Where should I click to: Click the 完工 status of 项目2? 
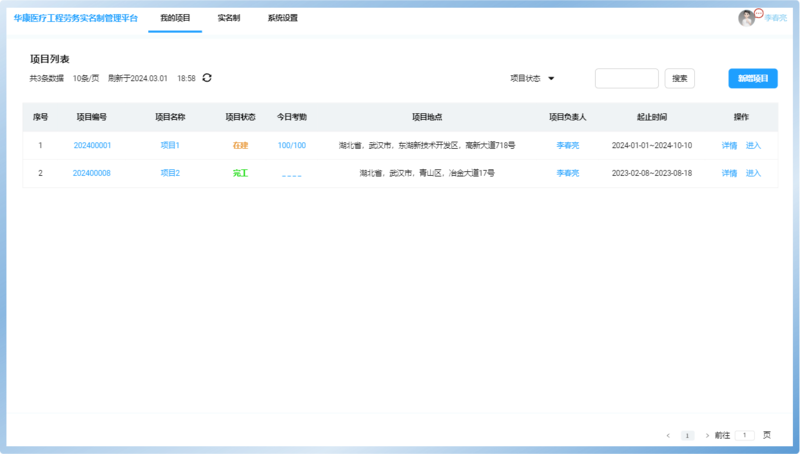240,173
